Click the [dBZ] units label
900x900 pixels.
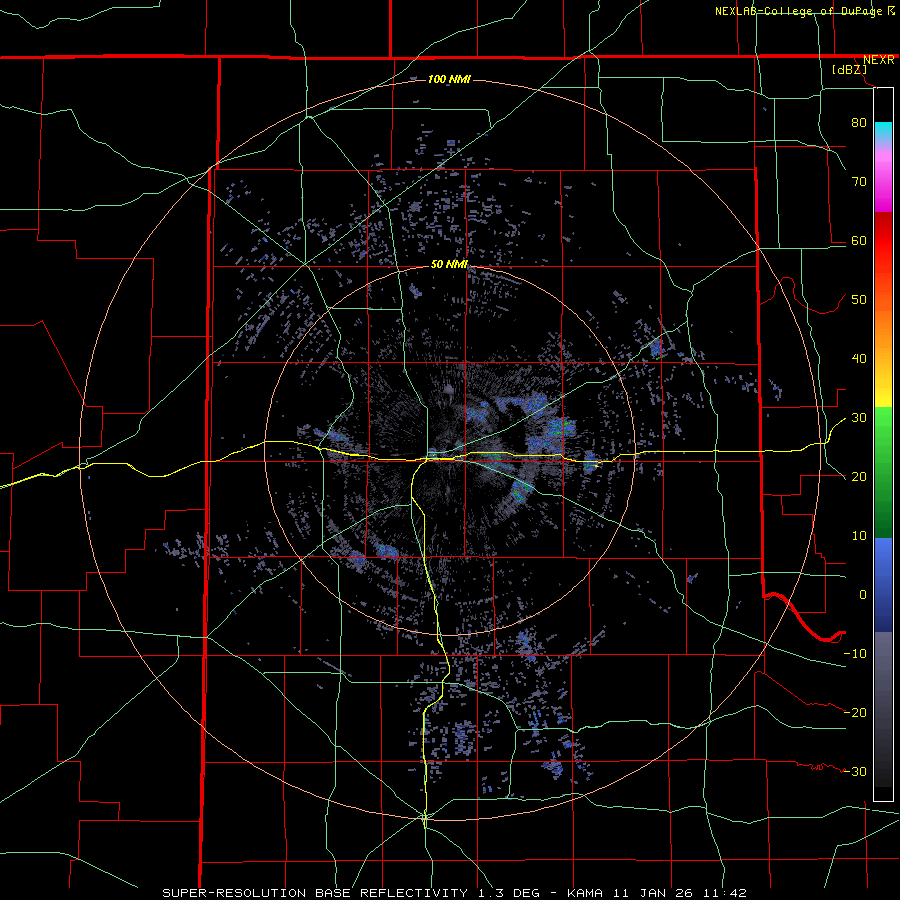coord(849,70)
